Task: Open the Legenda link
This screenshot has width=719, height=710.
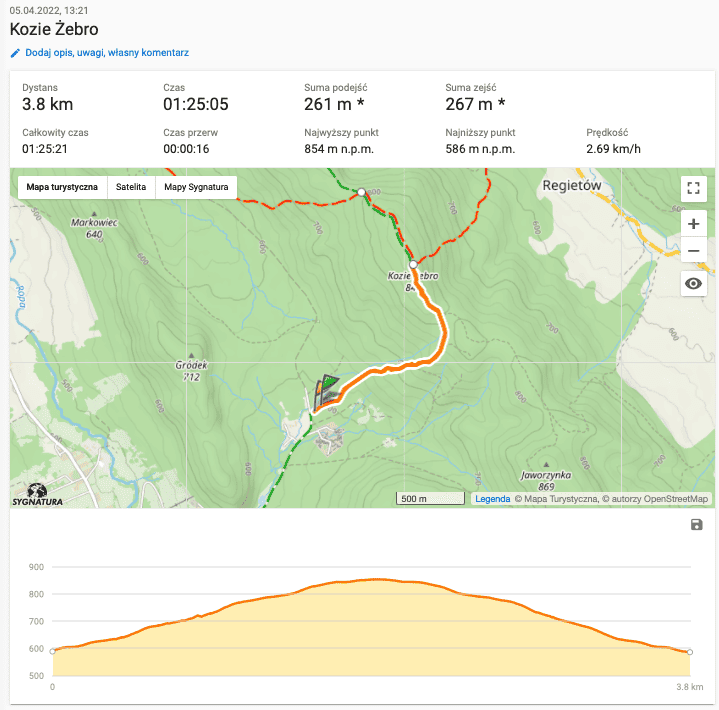Action: [492, 499]
